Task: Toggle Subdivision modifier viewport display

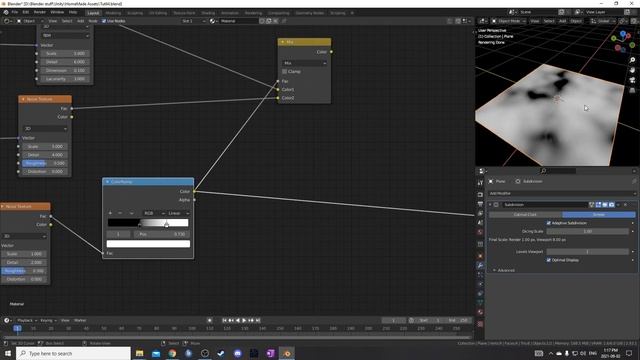Action: pyautogui.click(x=605, y=204)
